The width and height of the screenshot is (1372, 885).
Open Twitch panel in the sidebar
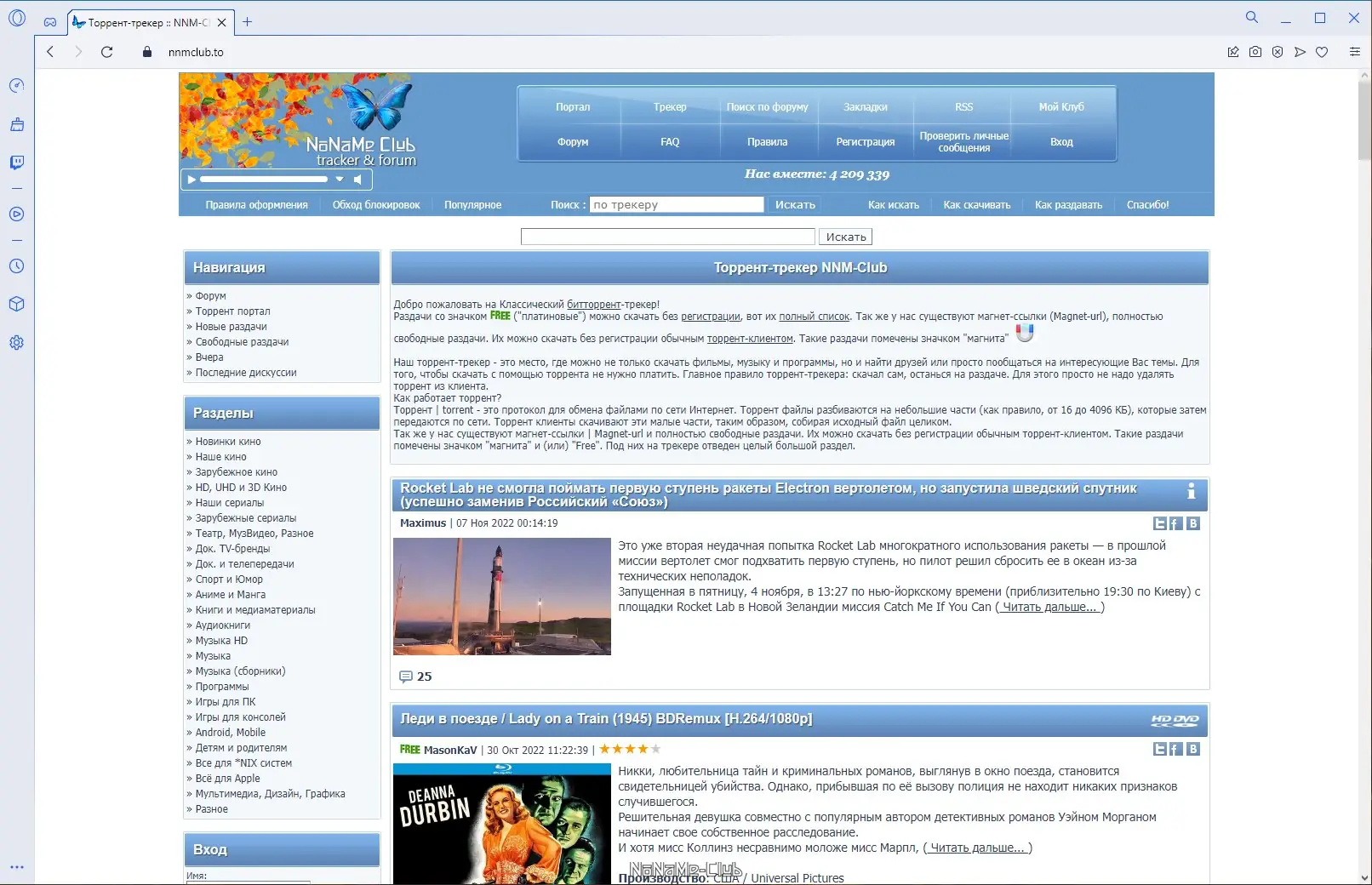[x=16, y=163]
